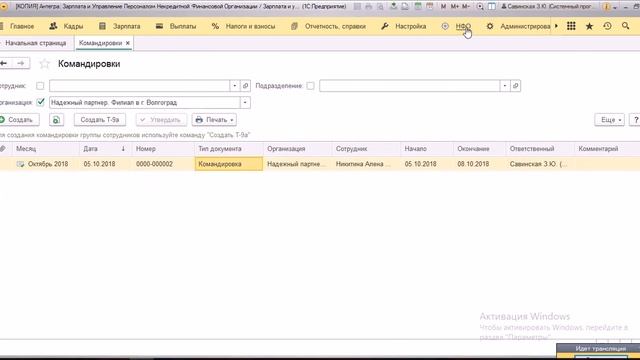Open the calendar icon in title bar
Viewport: 640px width, 360px height.
(429, 7)
